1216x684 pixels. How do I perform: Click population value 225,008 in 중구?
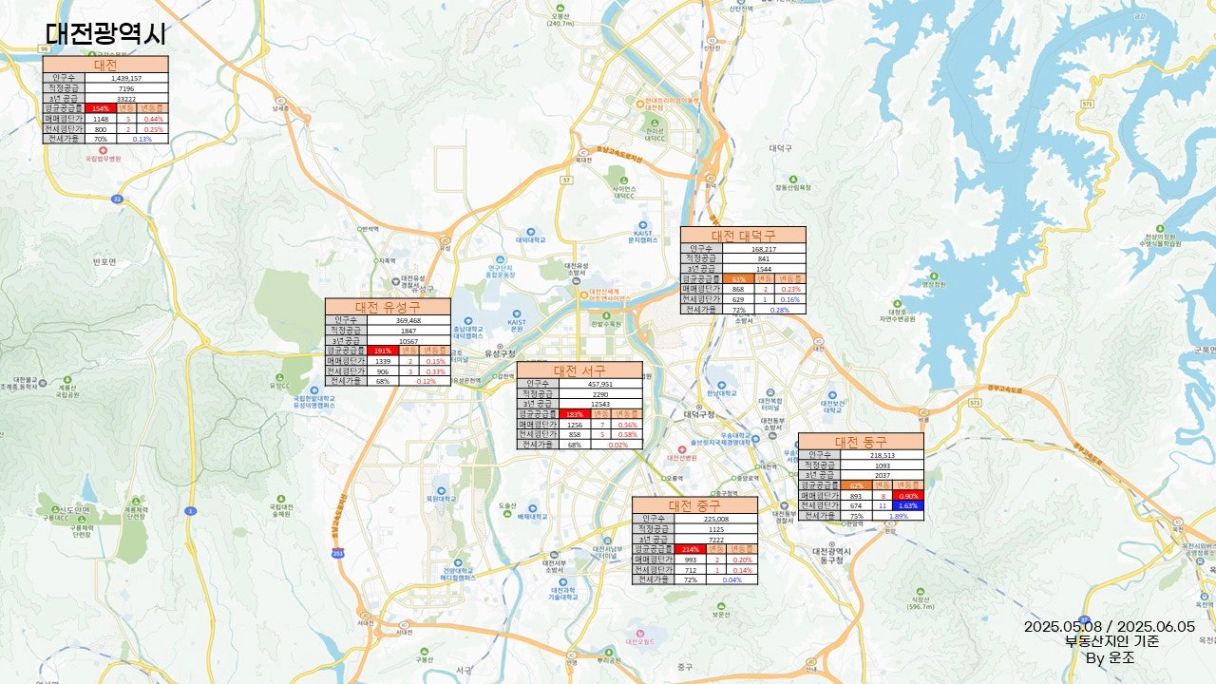716,519
